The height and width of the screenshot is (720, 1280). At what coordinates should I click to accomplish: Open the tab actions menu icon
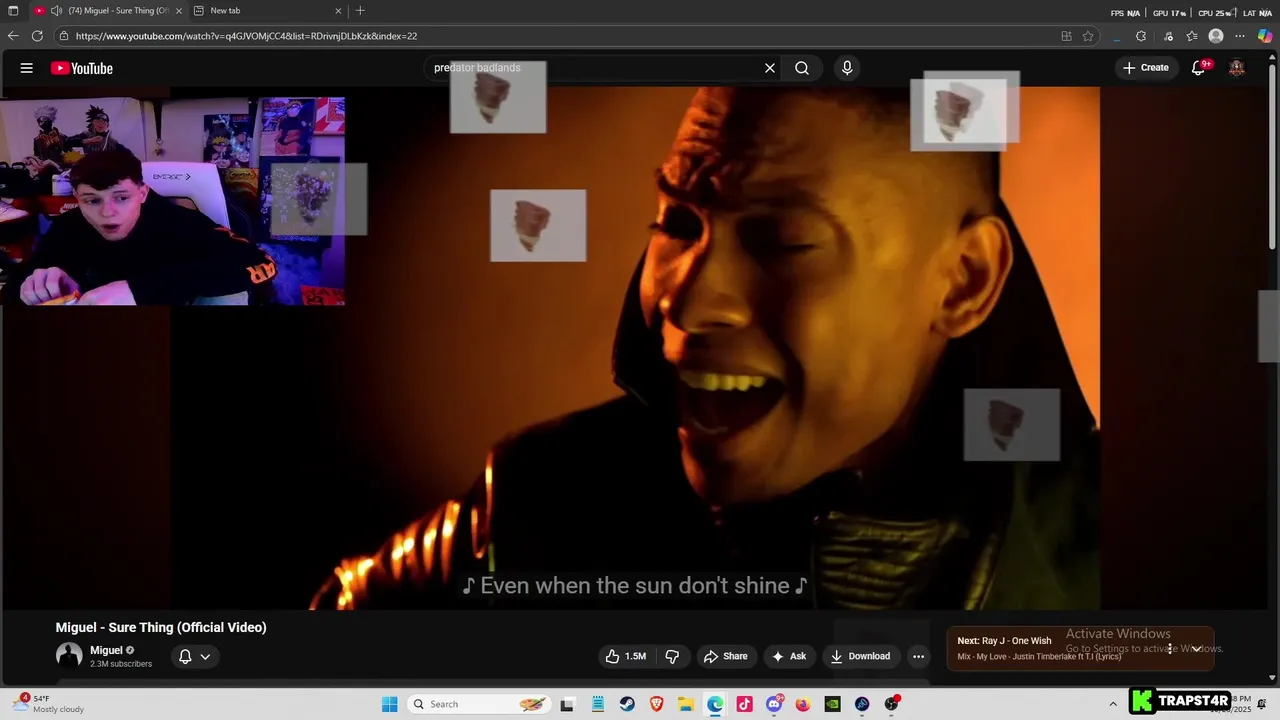(x=13, y=11)
